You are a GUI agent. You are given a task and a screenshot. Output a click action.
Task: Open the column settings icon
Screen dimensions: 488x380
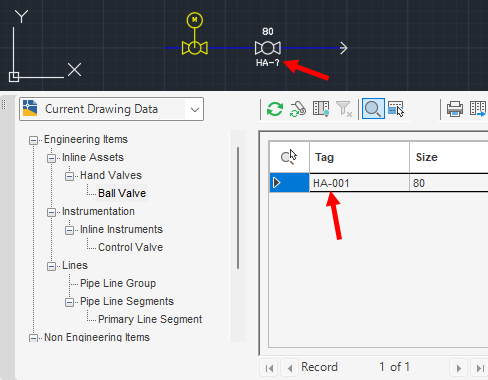pyautogui.click(x=321, y=109)
